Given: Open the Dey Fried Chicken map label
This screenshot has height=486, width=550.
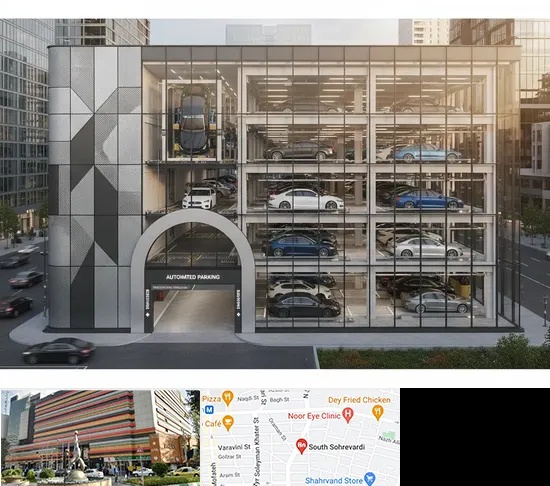Looking at the screenshot, I should click(359, 400).
